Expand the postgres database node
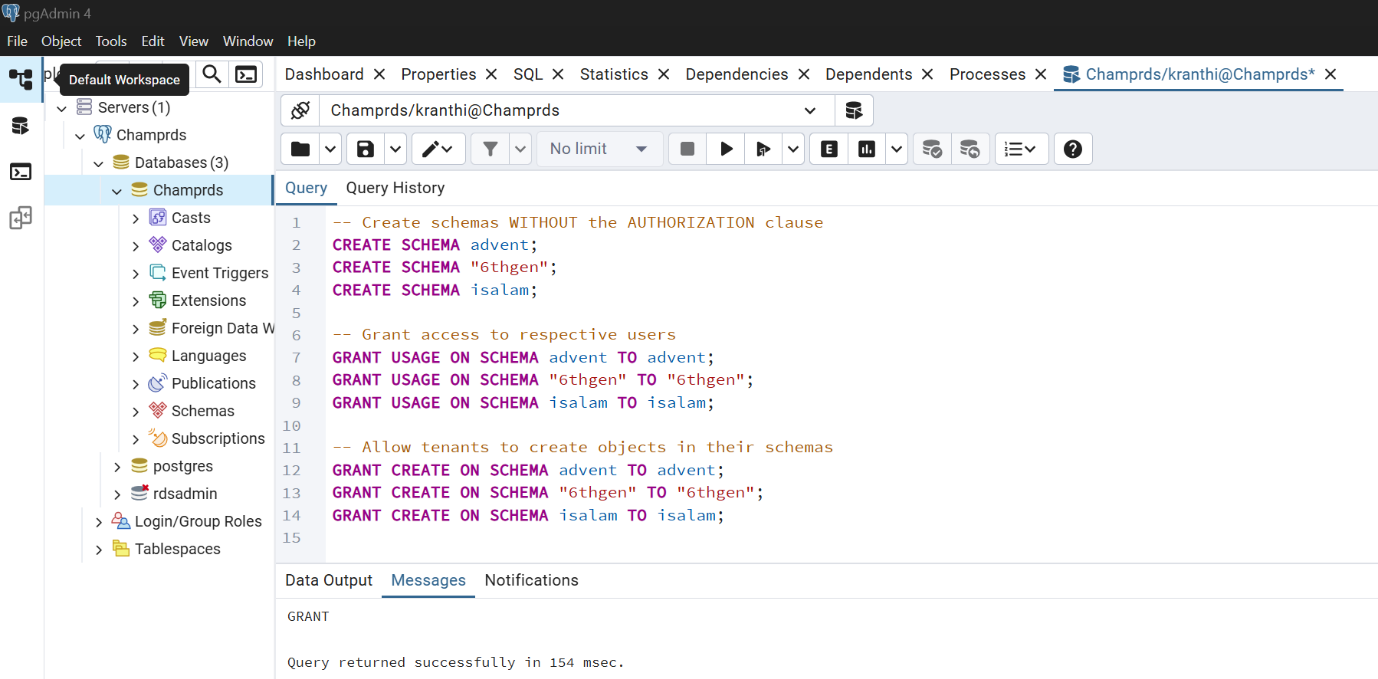Viewport: 1378px width, 679px height. [117, 466]
